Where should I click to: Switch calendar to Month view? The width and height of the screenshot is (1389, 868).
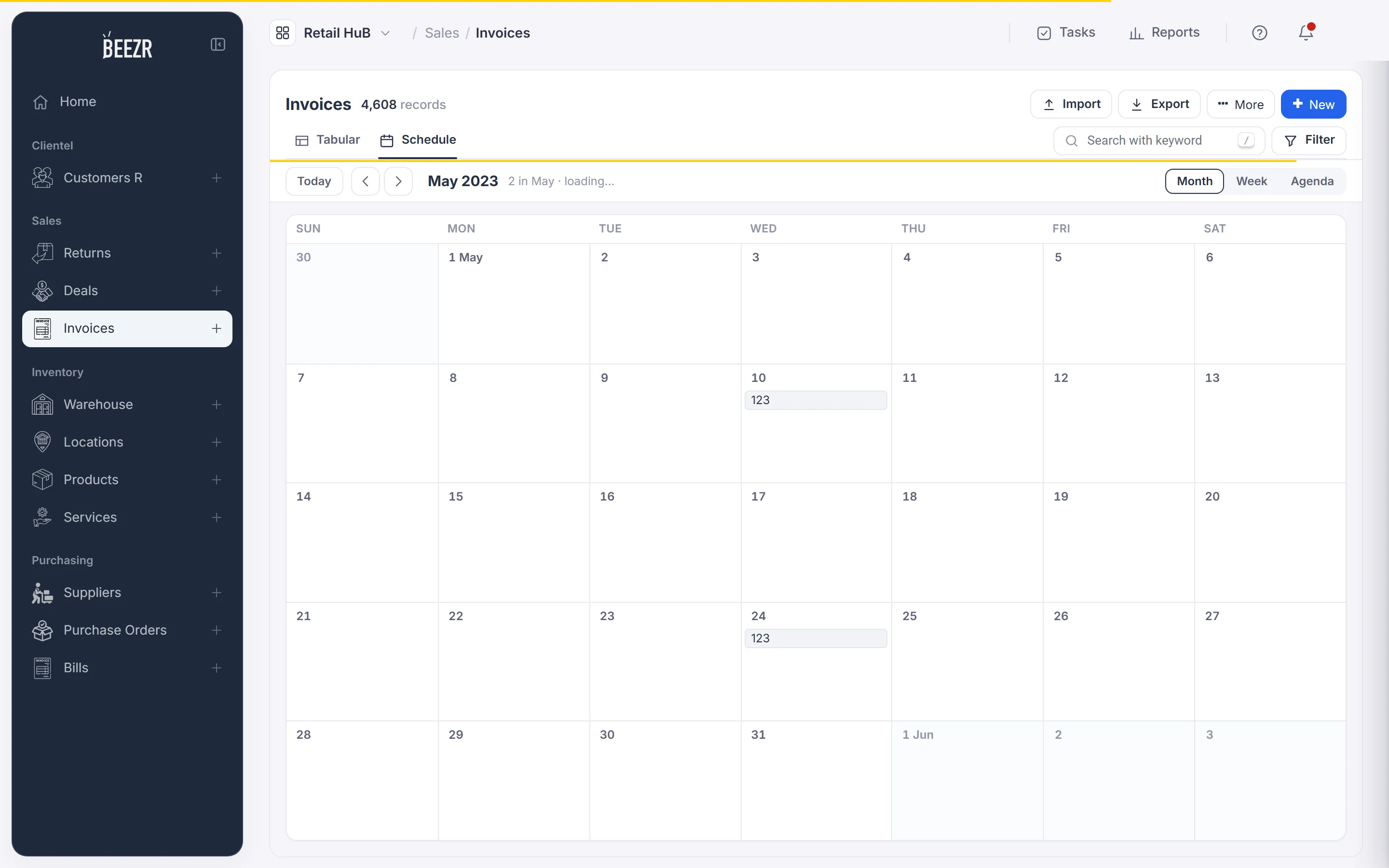pos(1195,181)
